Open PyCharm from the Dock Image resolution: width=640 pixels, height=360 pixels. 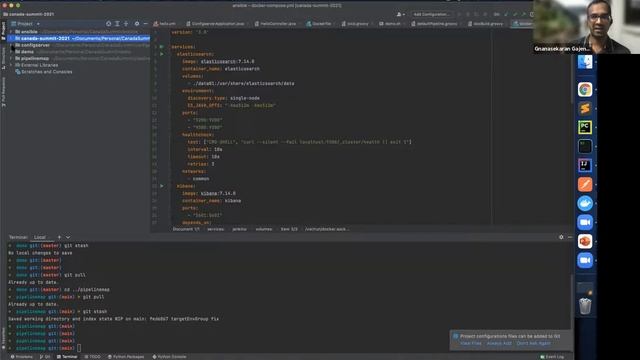(585, 127)
